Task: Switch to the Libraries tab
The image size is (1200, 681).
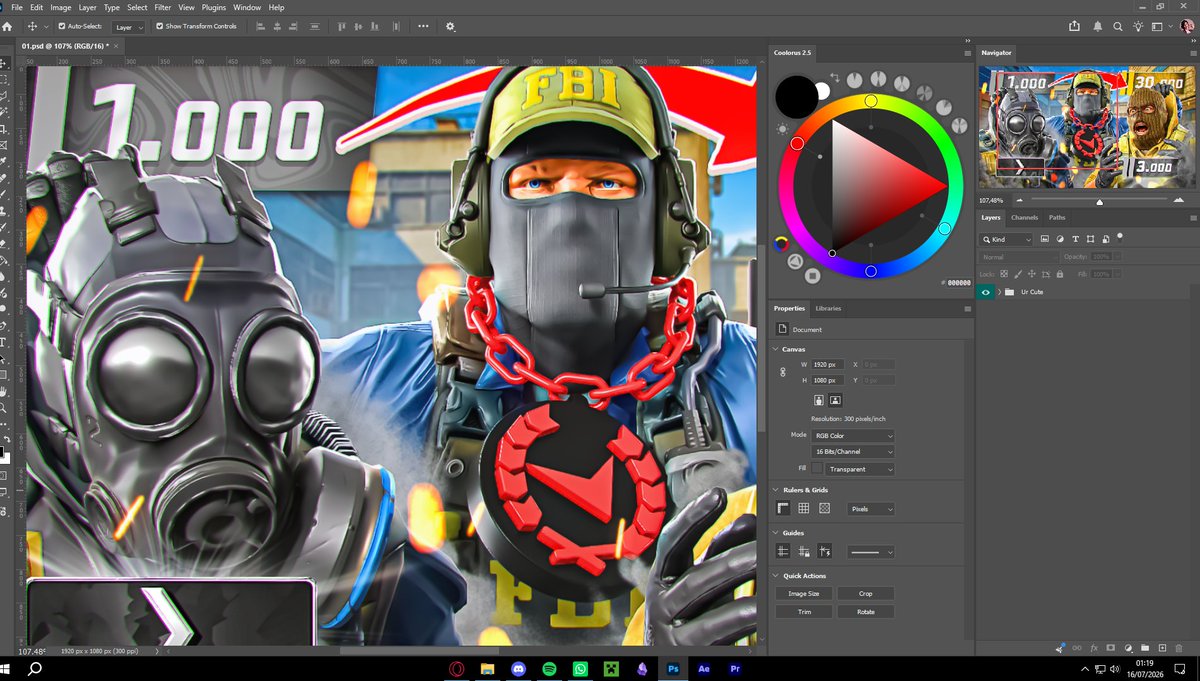Action: pos(828,308)
